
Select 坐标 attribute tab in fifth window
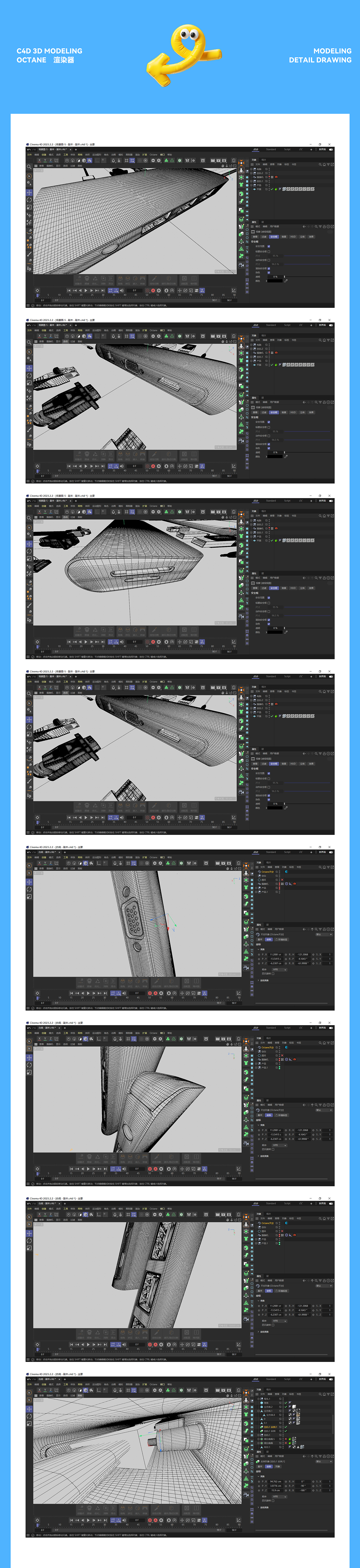269,939
